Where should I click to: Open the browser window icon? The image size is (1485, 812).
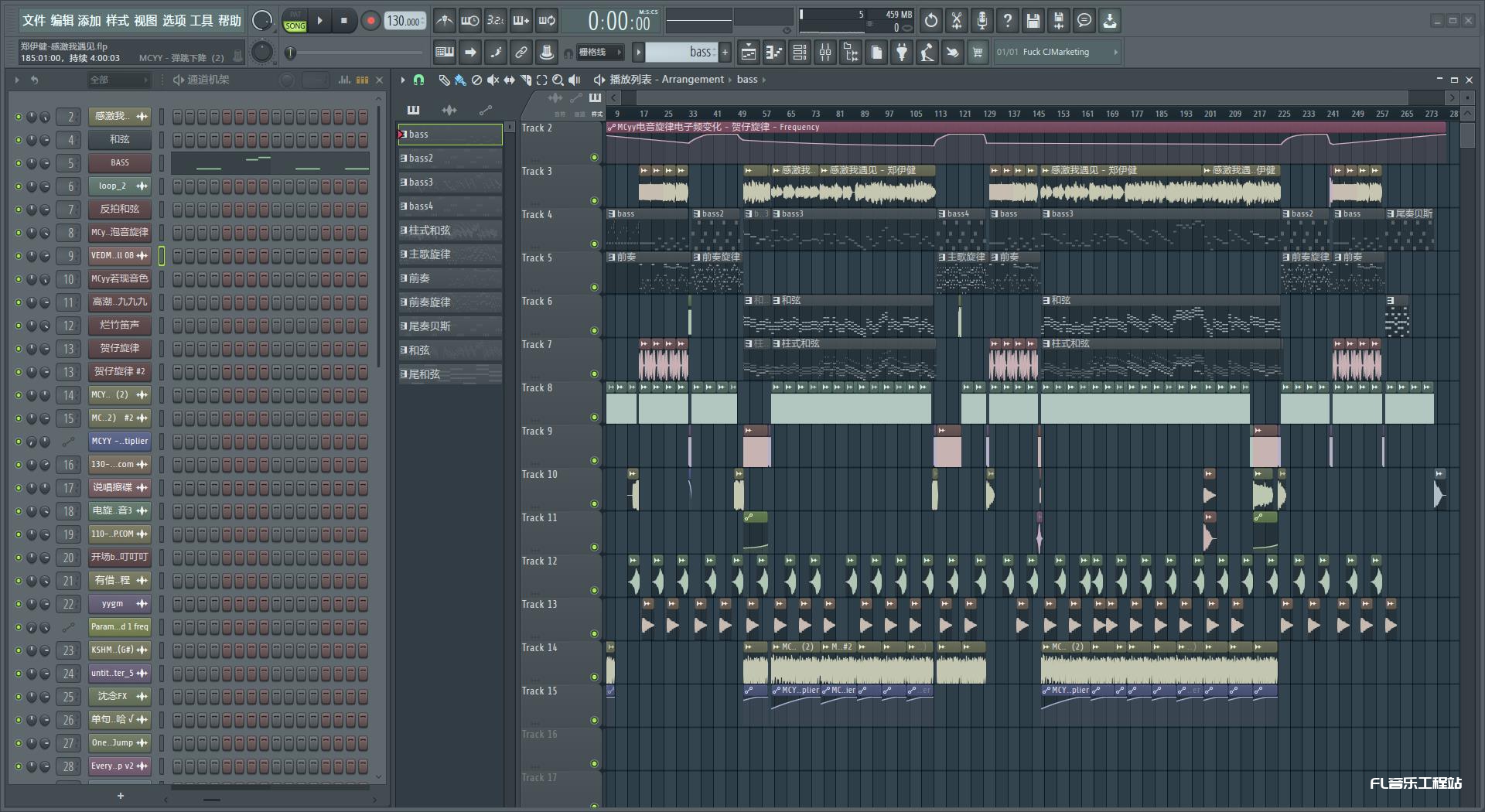[x=851, y=53]
